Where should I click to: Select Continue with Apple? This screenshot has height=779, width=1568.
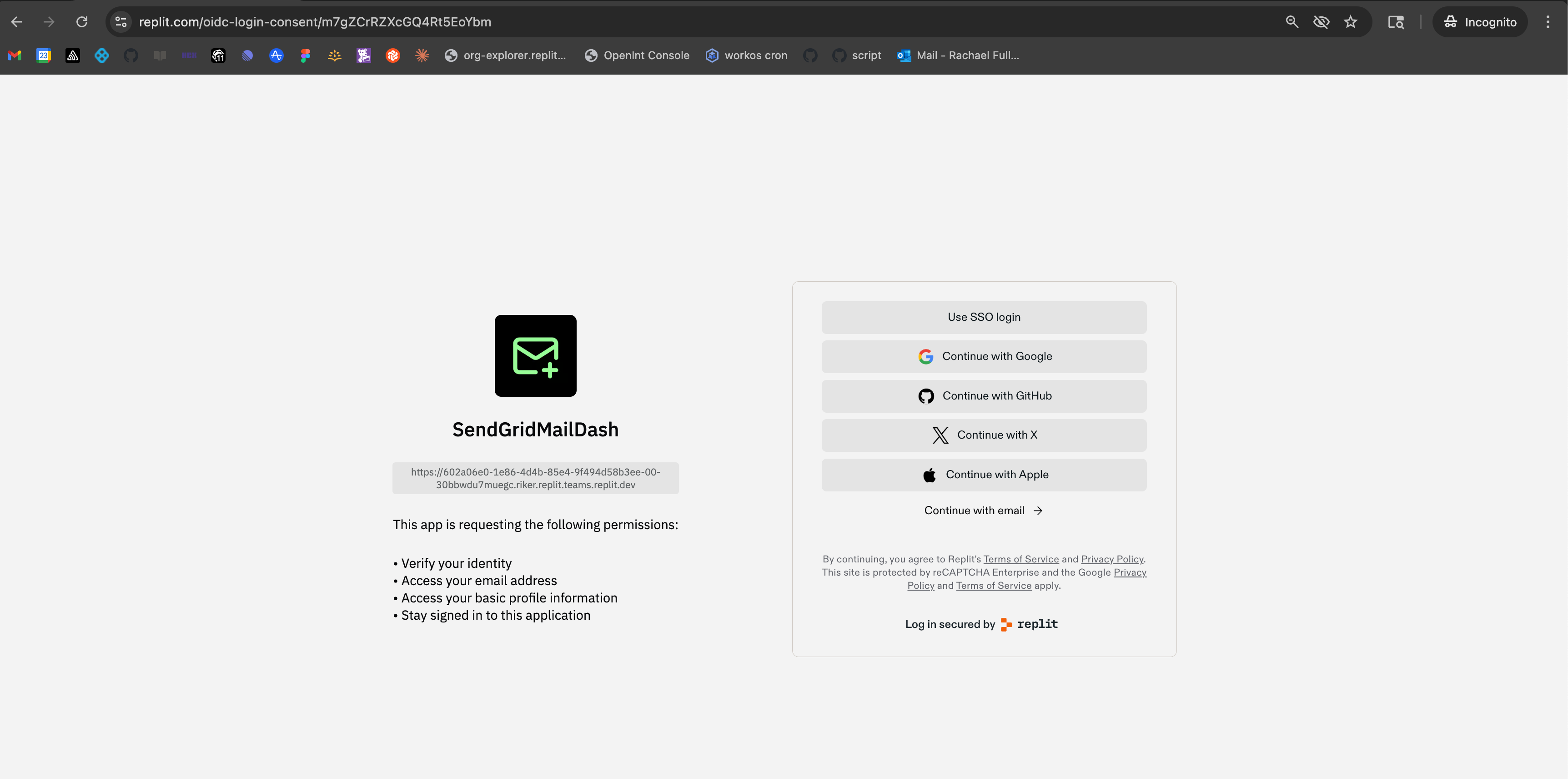pyautogui.click(x=984, y=475)
